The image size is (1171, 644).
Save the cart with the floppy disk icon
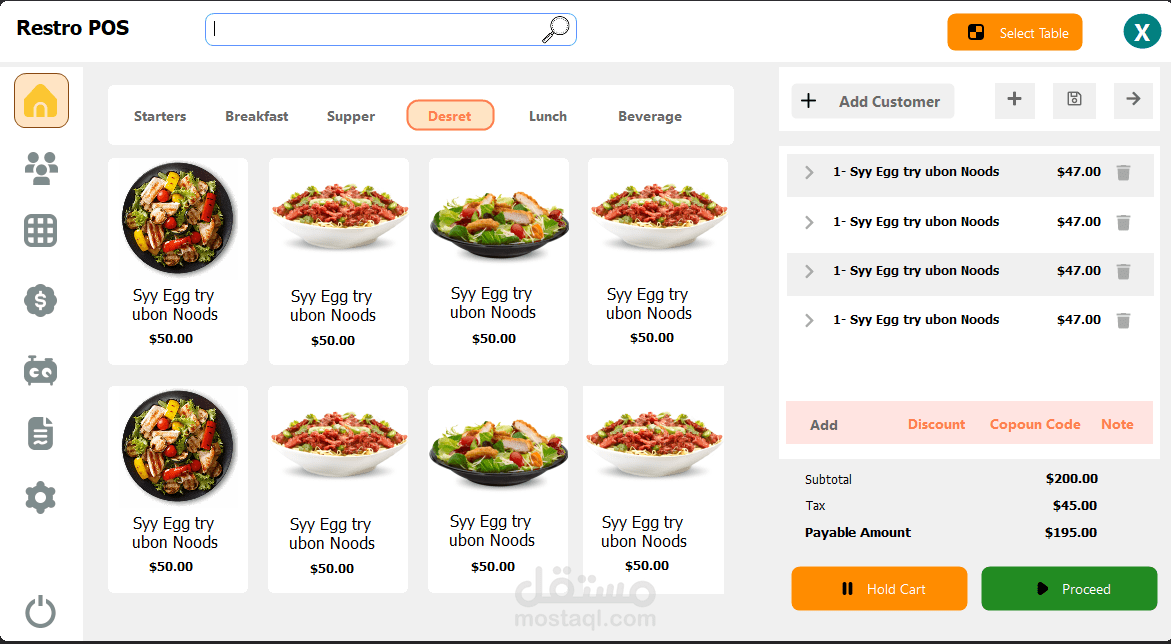(1074, 100)
